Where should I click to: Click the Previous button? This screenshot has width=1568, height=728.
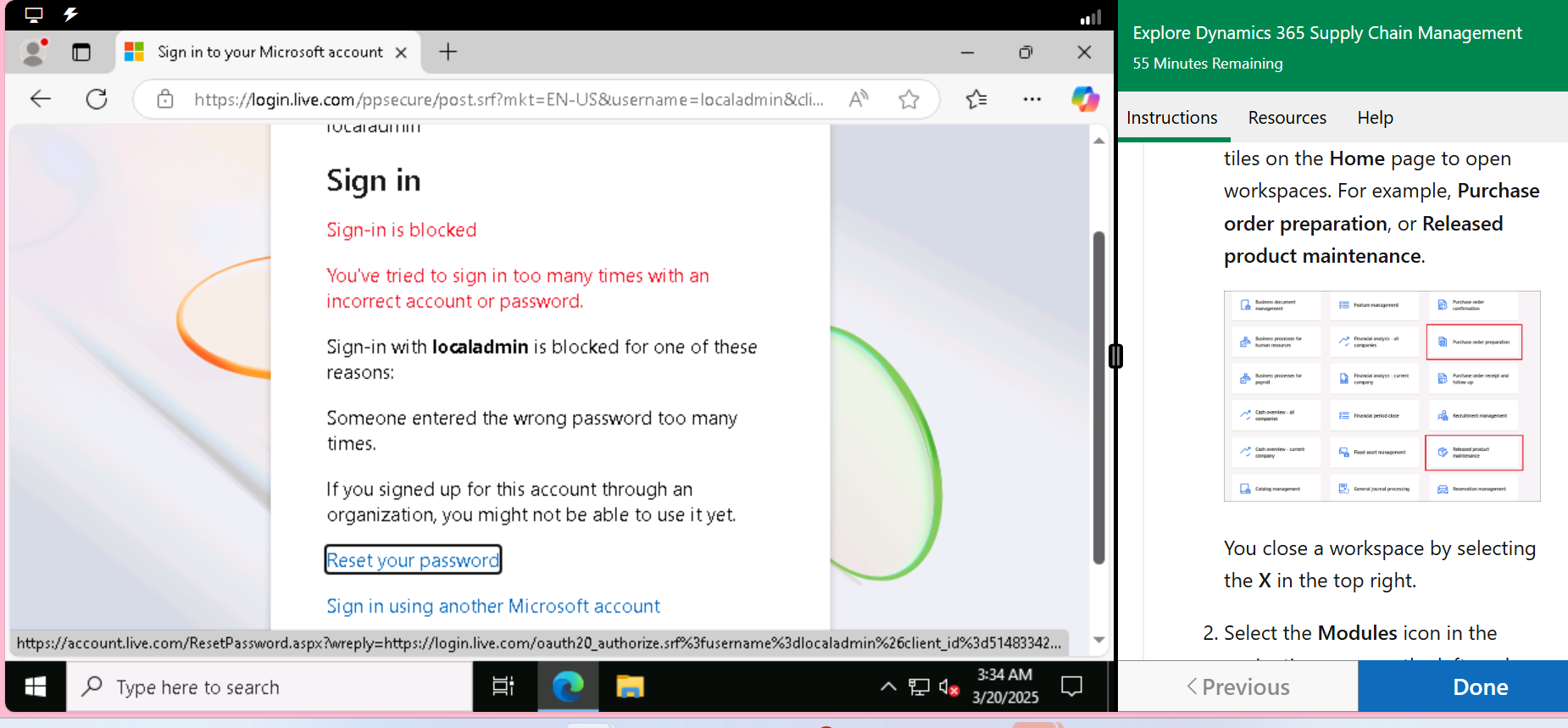coord(1238,686)
